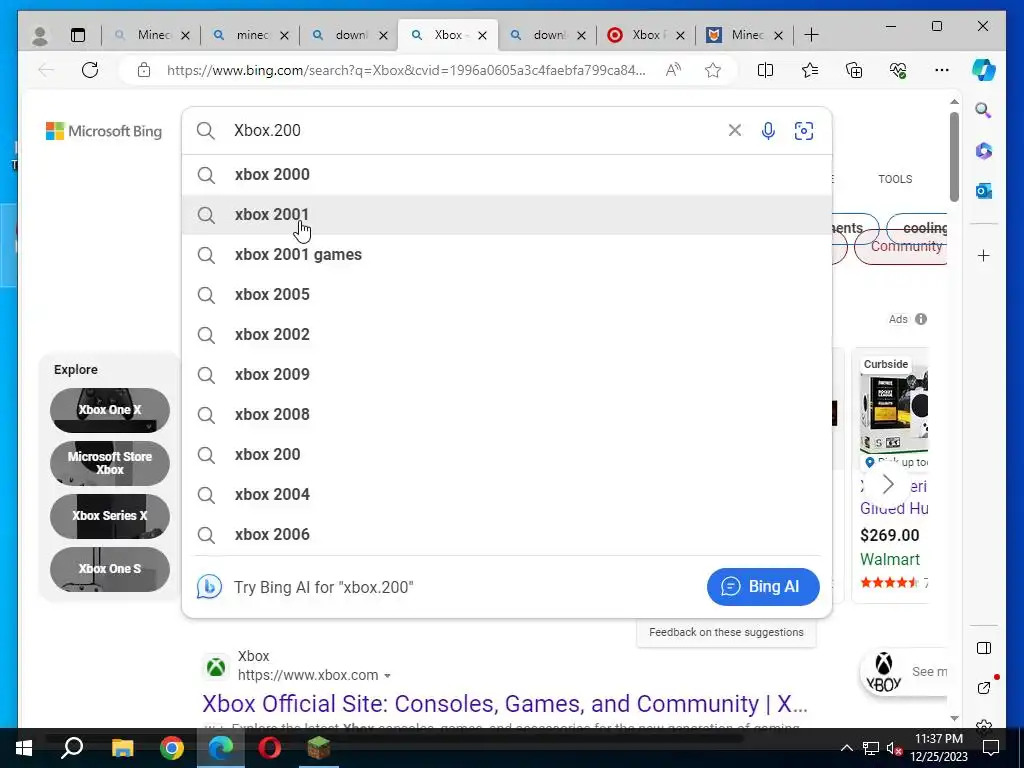Viewport: 1024px width, 768px height.
Task: Open volume control in system tray
Action: (893, 748)
